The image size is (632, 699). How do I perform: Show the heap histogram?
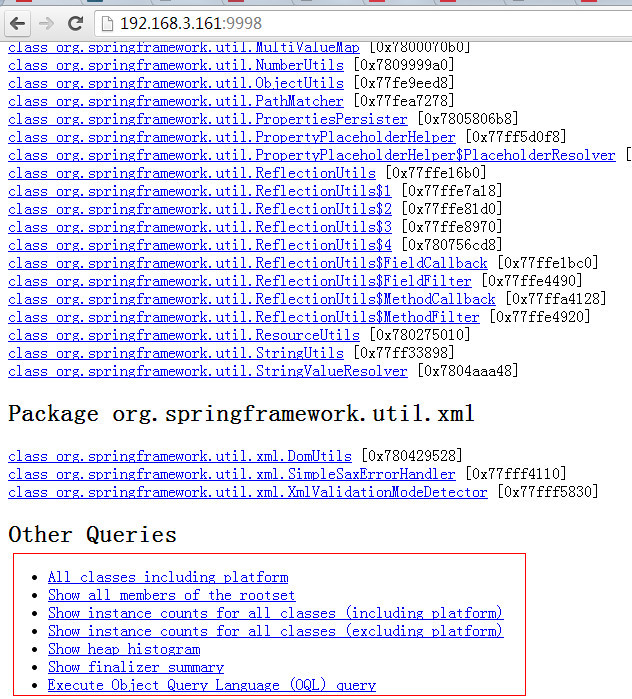coord(124,649)
